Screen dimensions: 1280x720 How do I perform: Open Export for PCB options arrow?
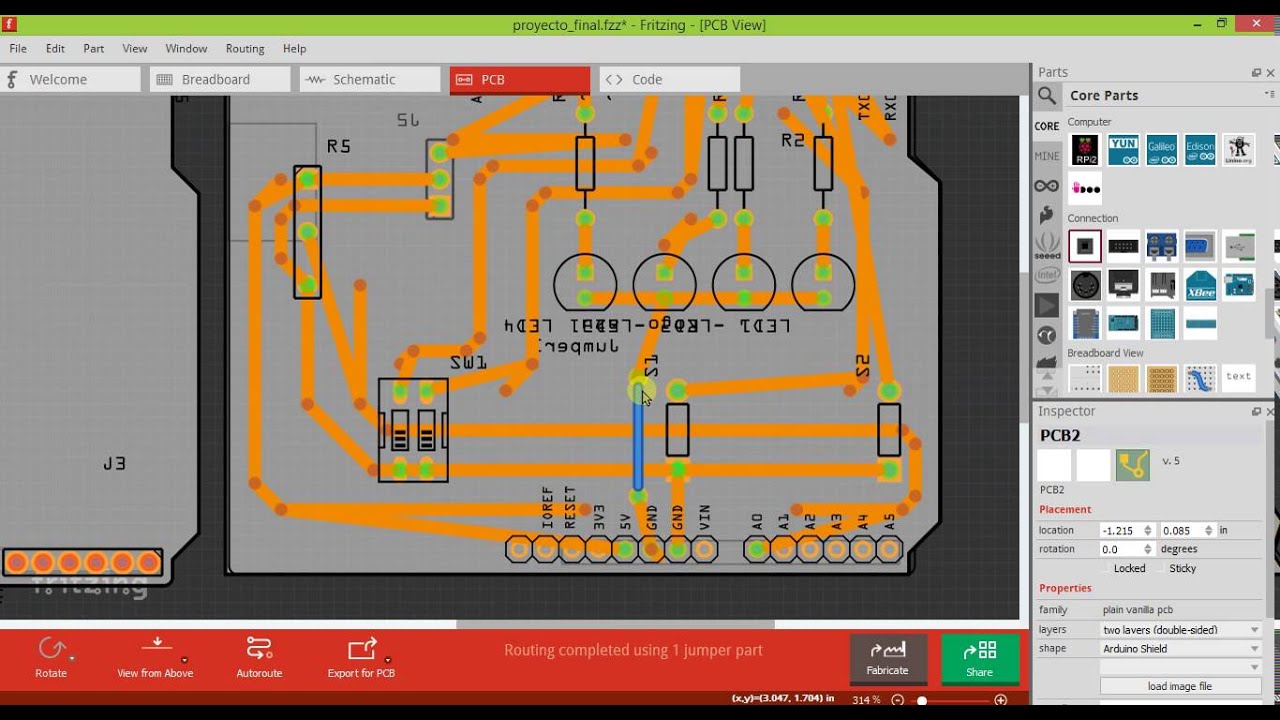[x=388, y=660]
